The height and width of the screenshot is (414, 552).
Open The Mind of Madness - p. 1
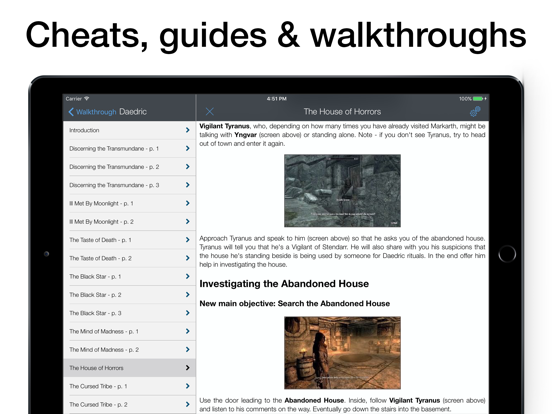point(130,332)
